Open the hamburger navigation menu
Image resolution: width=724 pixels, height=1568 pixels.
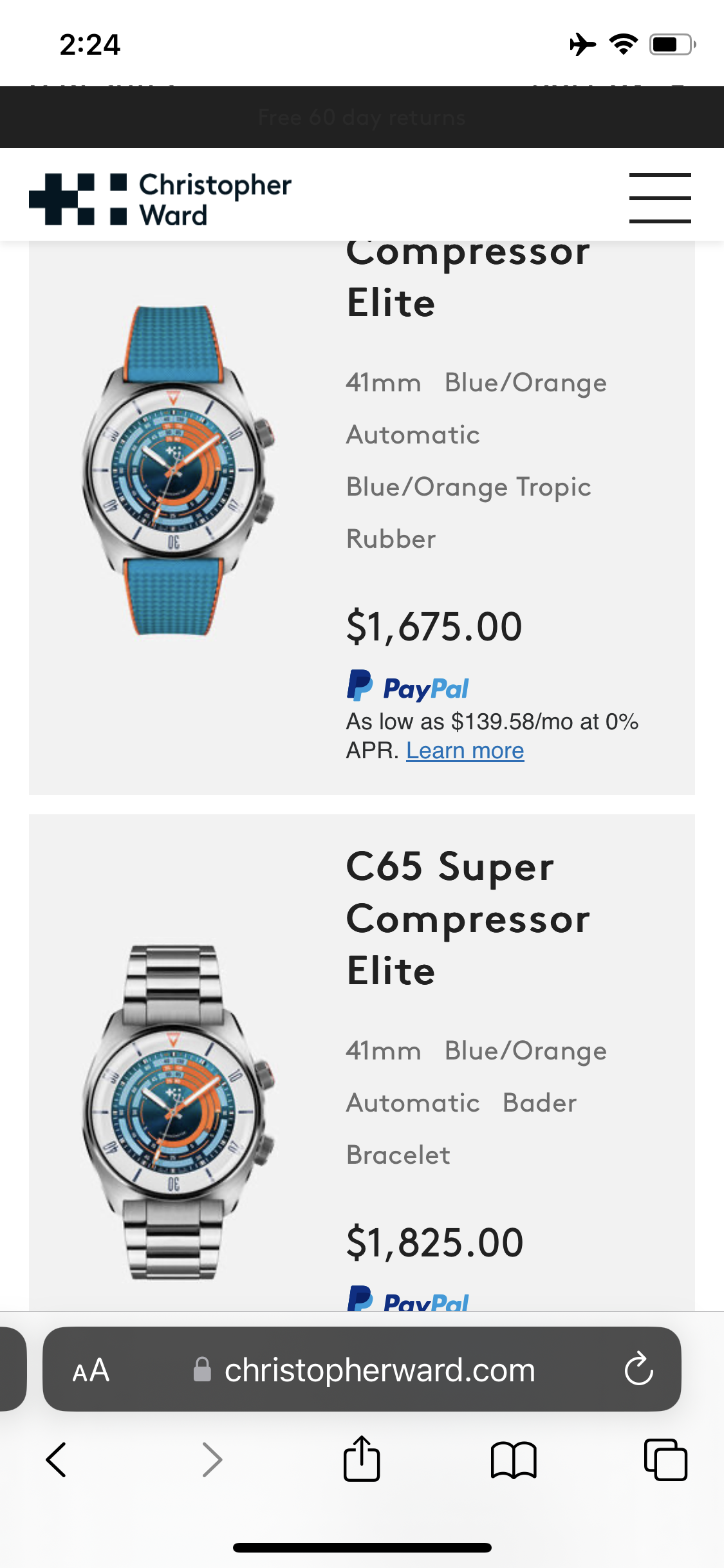click(660, 198)
